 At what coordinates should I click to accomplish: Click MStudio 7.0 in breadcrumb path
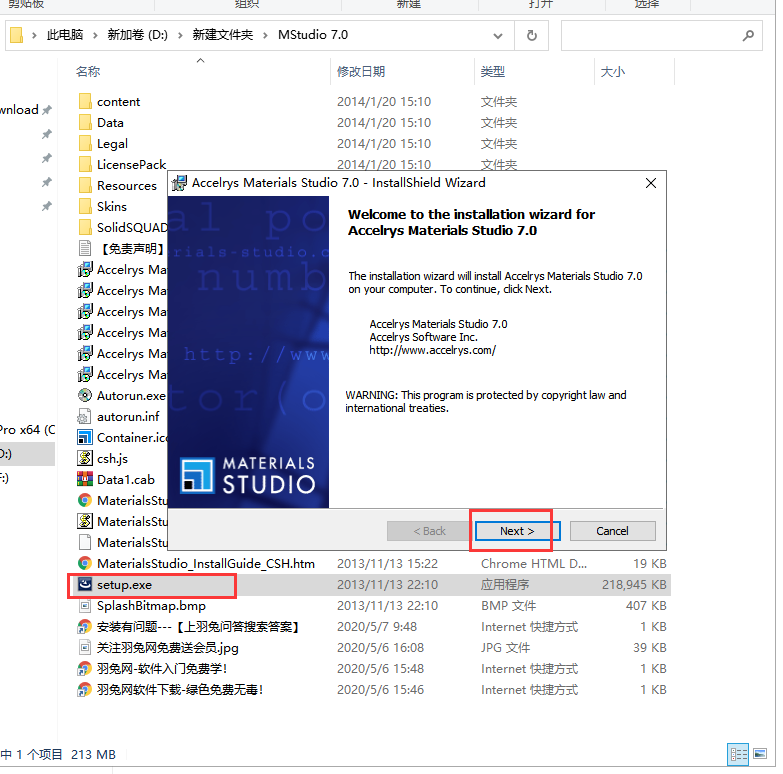(x=313, y=35)
